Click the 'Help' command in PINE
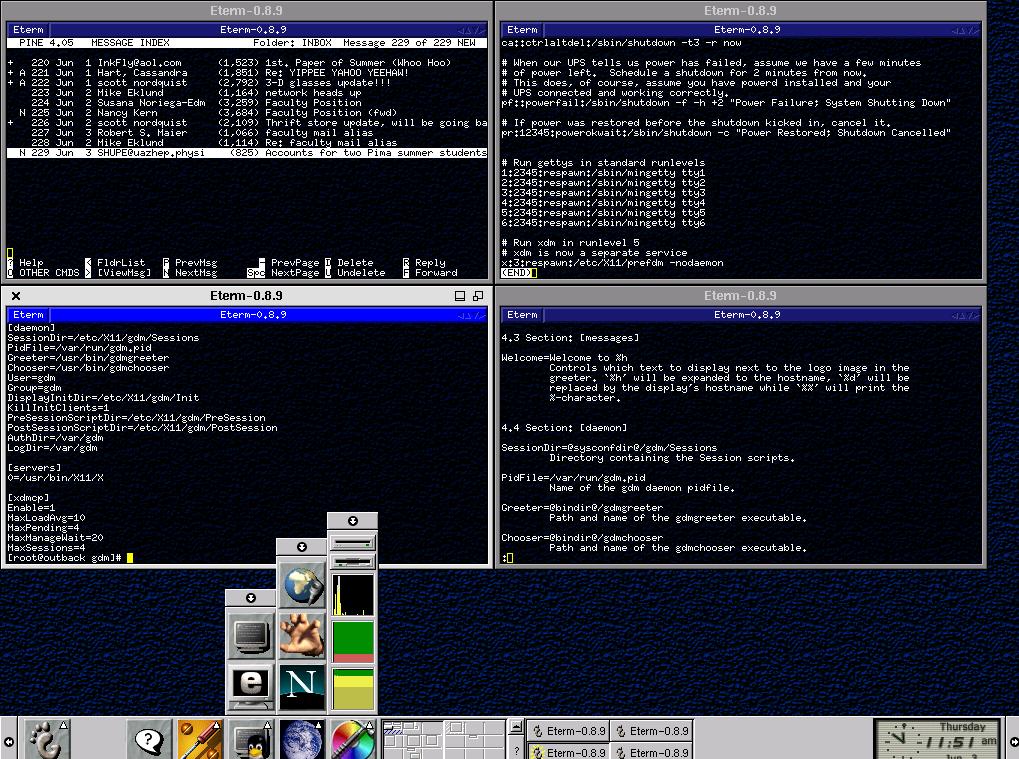1019x759 pixels. (31, 263)
